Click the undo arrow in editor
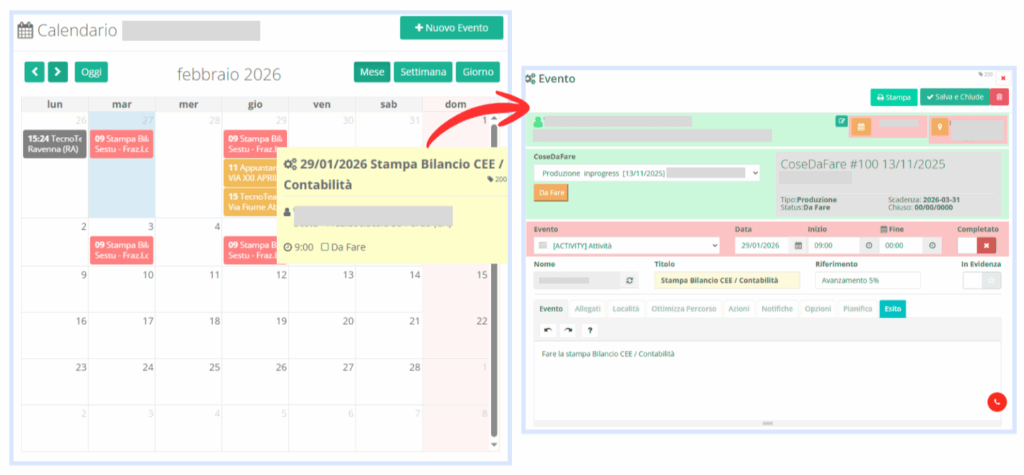Image resolution: width=1024 pixels, height=475 pixels. 547,330
